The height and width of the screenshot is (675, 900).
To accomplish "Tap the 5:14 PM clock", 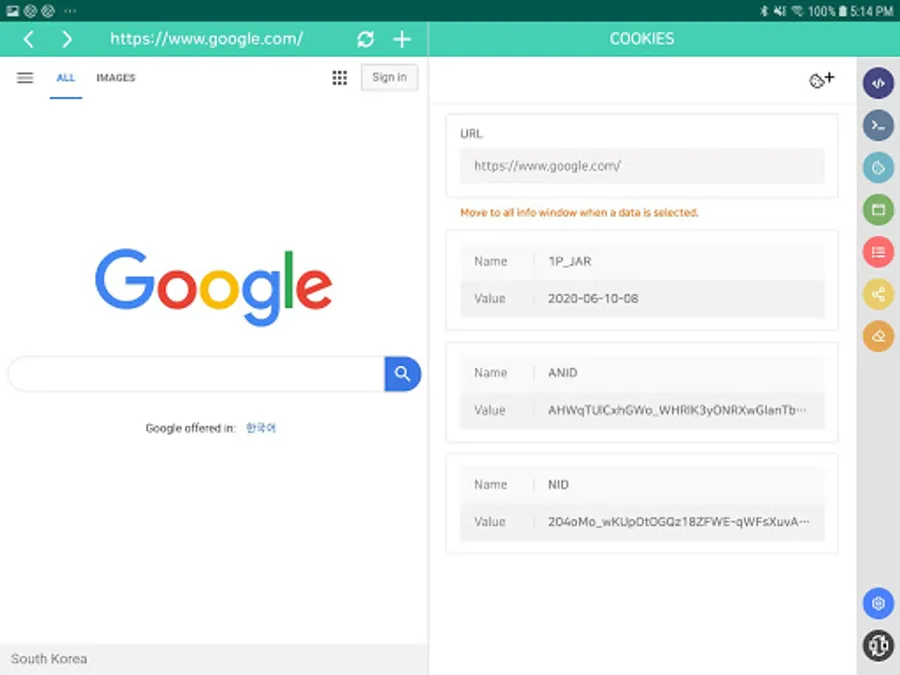I will [x=871, y=11].
